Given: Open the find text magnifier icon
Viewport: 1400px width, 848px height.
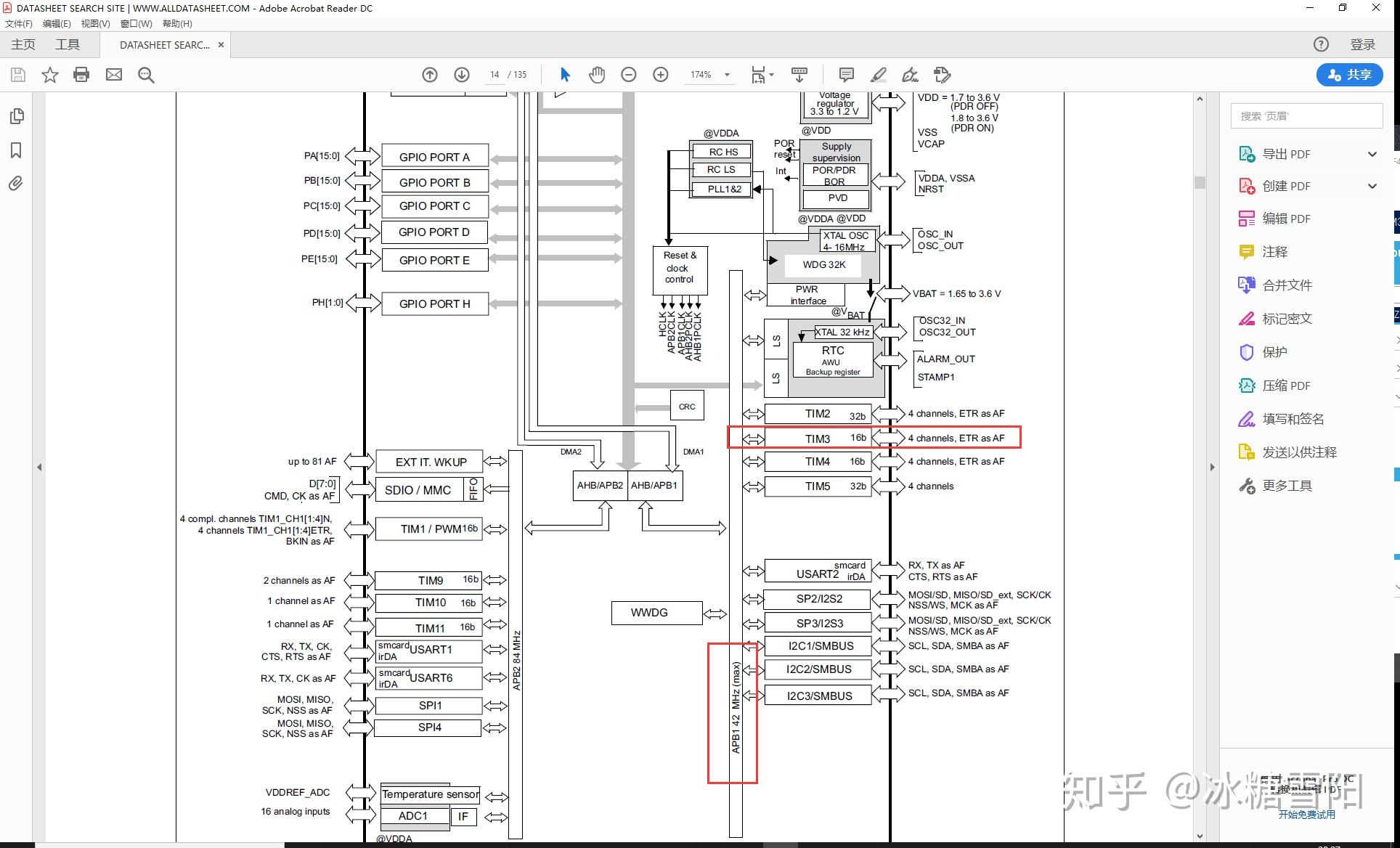Looking at the screenshot, I should [x=146, y=75].
